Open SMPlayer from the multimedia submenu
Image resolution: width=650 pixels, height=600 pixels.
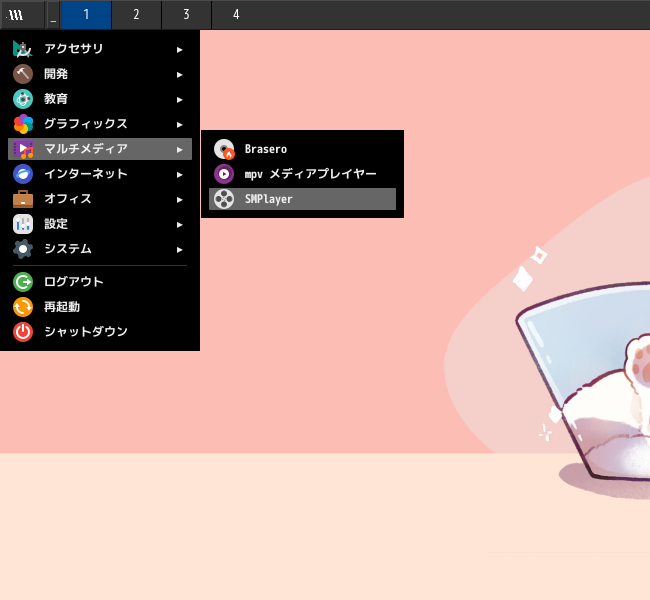[302, 199]
